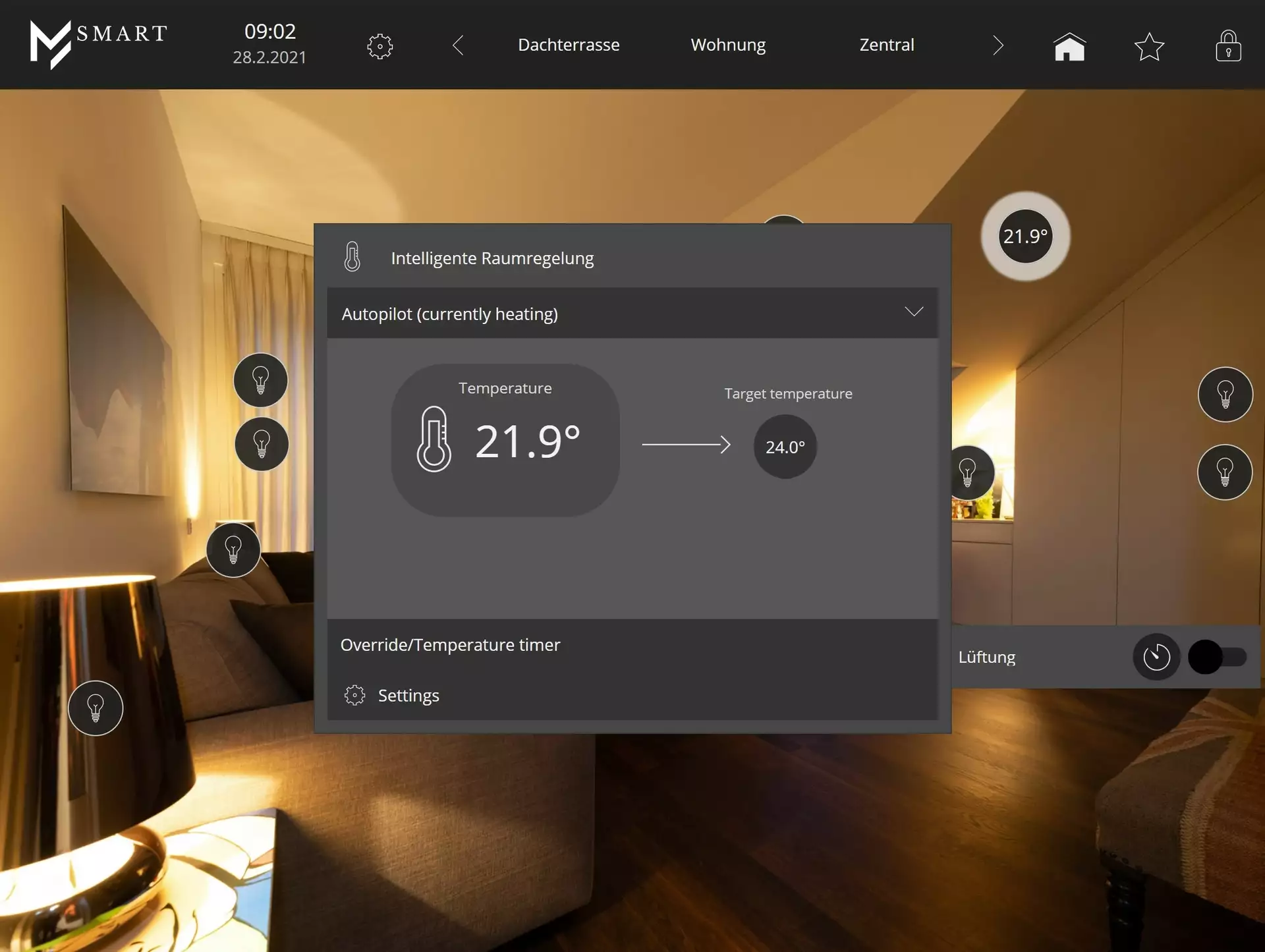Click the thermometer icon beside Intelligente Raumregelung
Image resolution: width=1265 pixels, height=952 pixels.
(352, 257)
